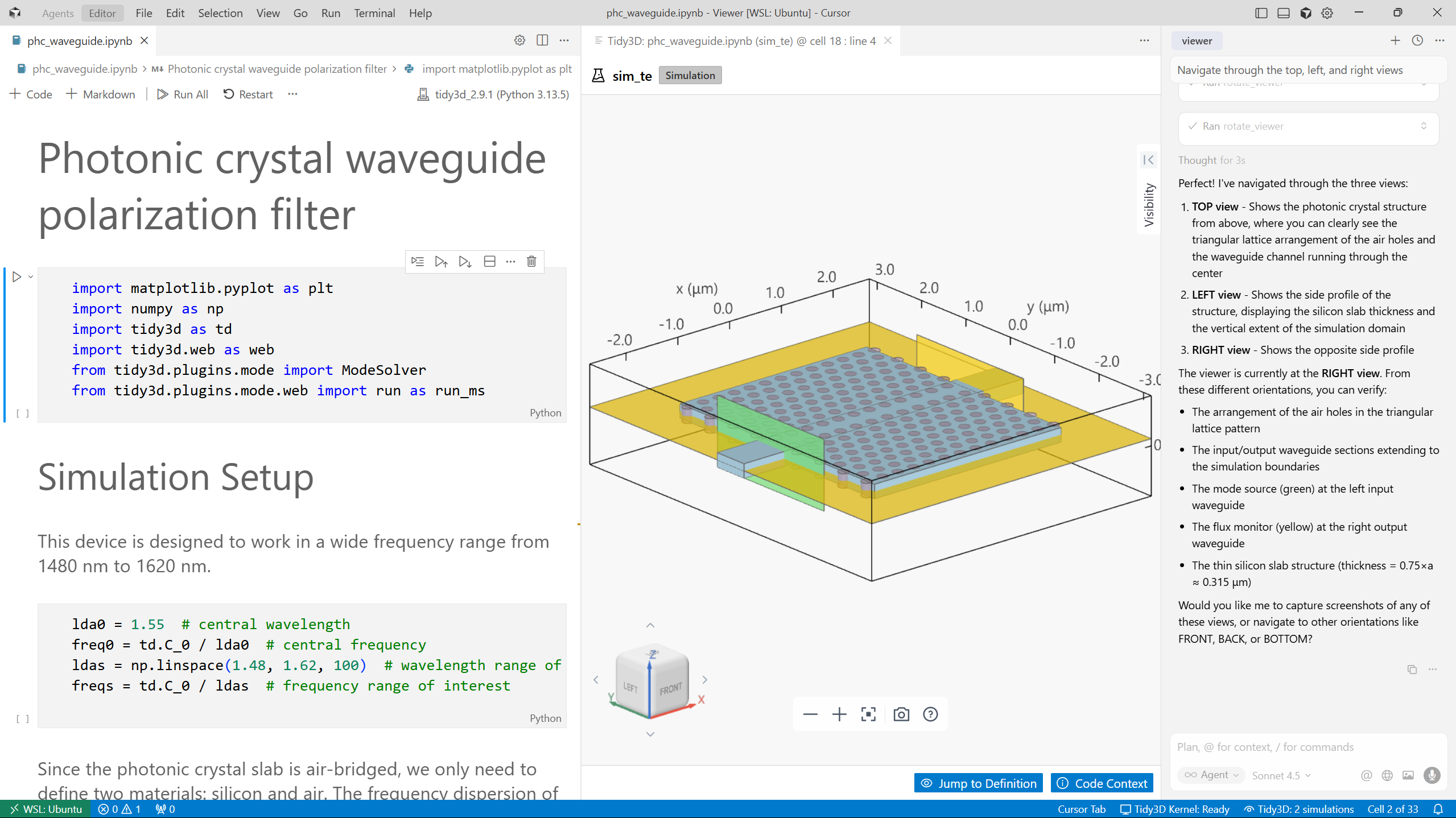Screen dimensions: 1456x818
Task: Click the Jump to Definition button
Action: 979,783
